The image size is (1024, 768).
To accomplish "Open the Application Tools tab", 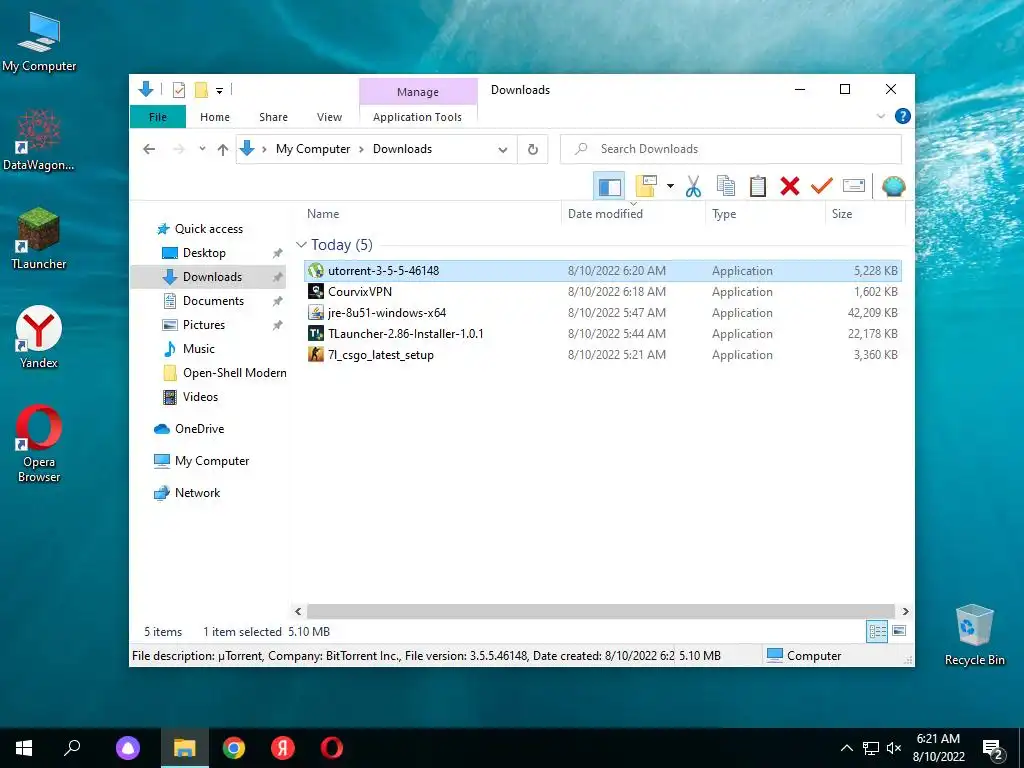I will (417, 117).
